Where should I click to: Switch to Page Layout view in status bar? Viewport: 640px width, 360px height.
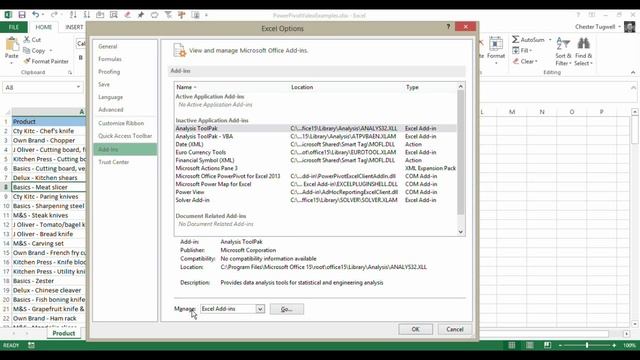pos(529,345)
